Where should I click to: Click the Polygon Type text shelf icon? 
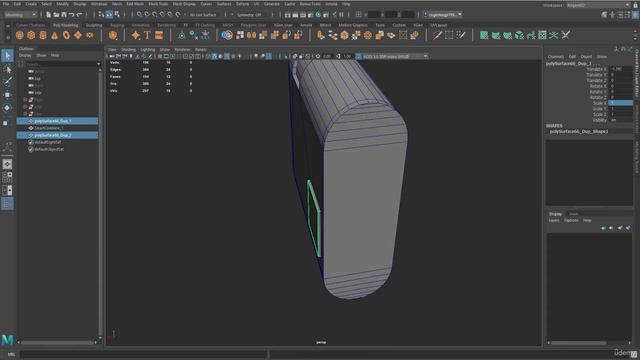[147, 36]
